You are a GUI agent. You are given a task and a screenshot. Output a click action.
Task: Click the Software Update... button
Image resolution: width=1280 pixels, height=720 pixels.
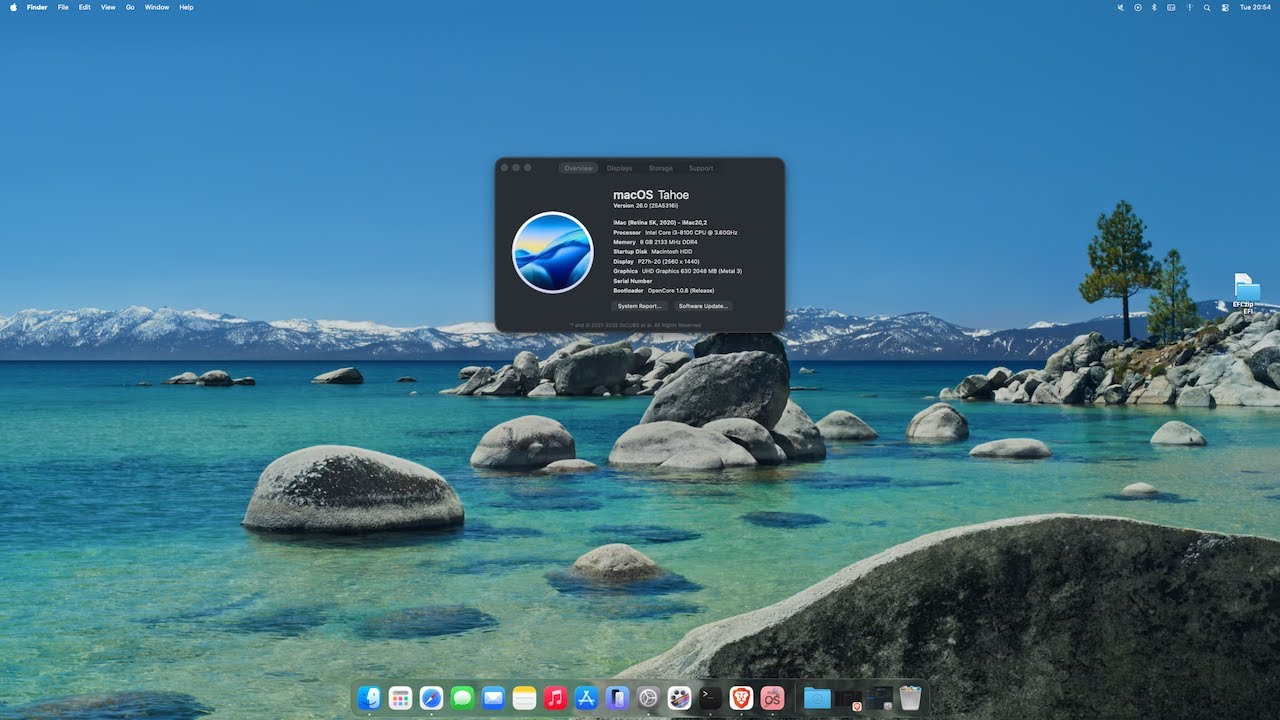[703, 306]
